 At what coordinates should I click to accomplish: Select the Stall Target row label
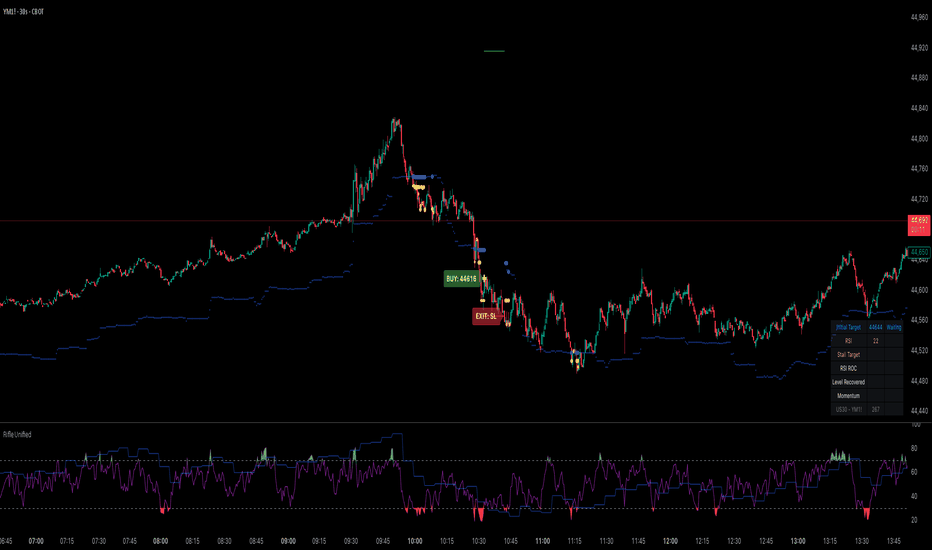coord(848,354)
